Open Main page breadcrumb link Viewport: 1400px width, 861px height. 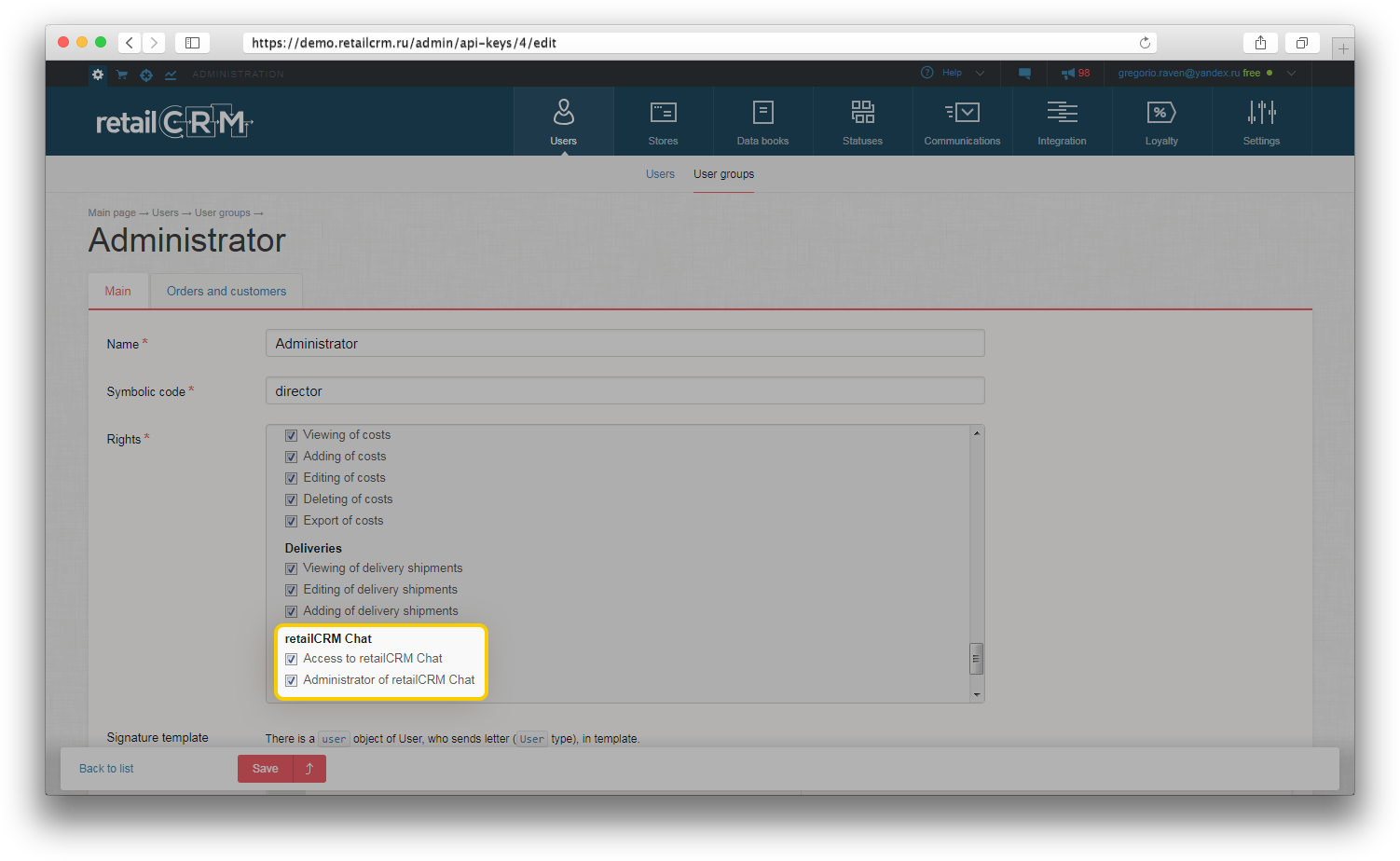[112, 212]
